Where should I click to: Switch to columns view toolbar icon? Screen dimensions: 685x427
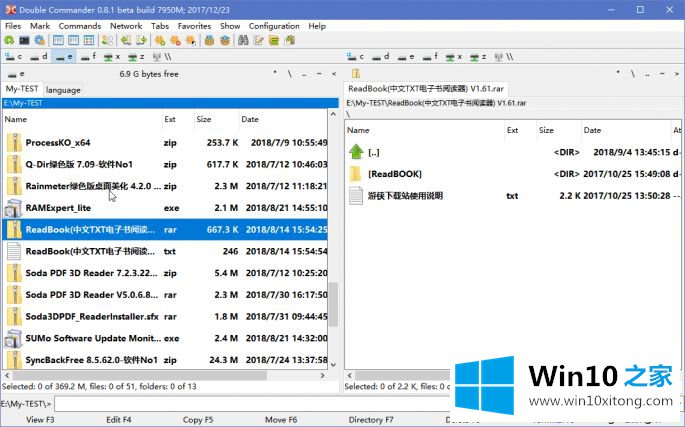click(73, 41)
